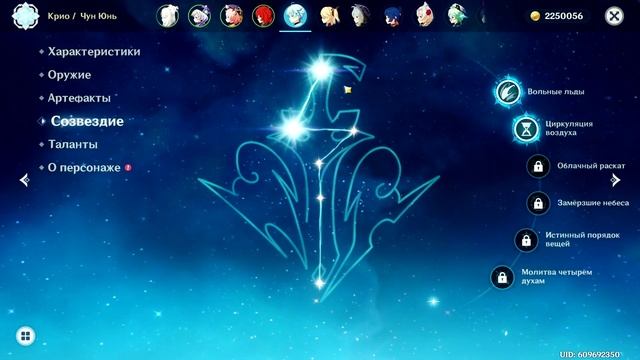Click the Облачный раскат label
The height and width of the screenshot is (360, 640).
click(591, 166)
